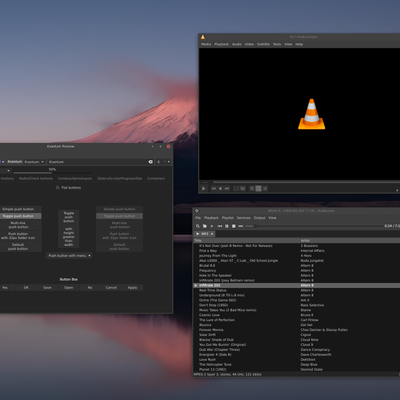The image size is (400, 400).
Task: Switch to the Containers tab
Action: (156, 178)
